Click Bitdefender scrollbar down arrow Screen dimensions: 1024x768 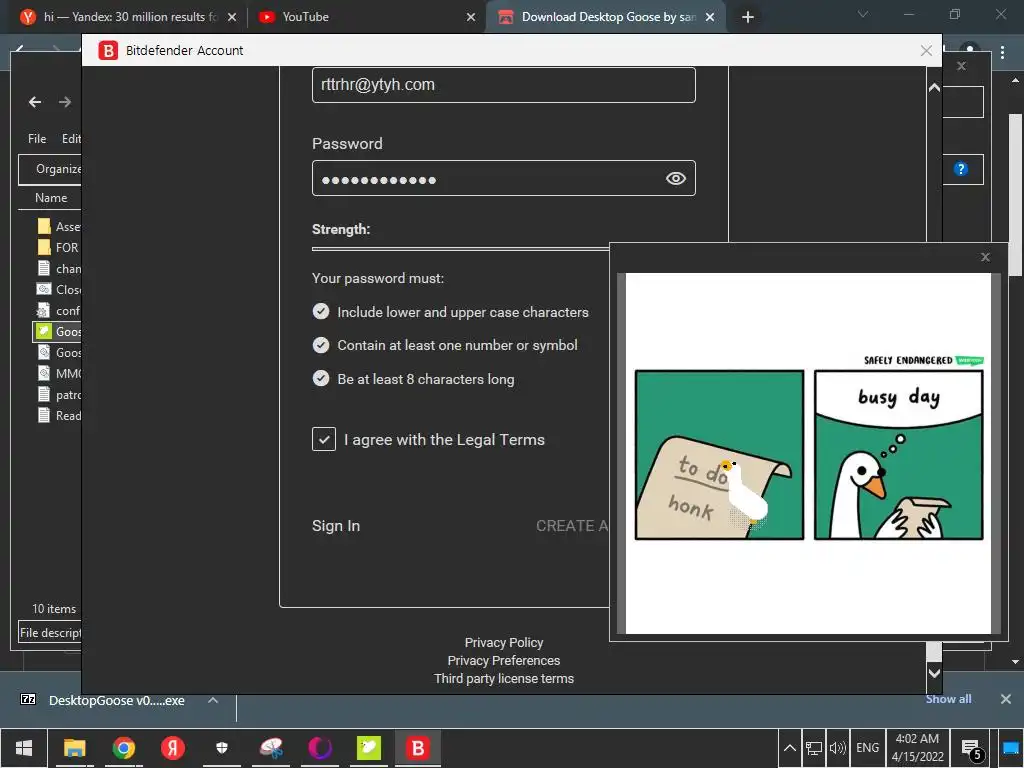(935, 673)
